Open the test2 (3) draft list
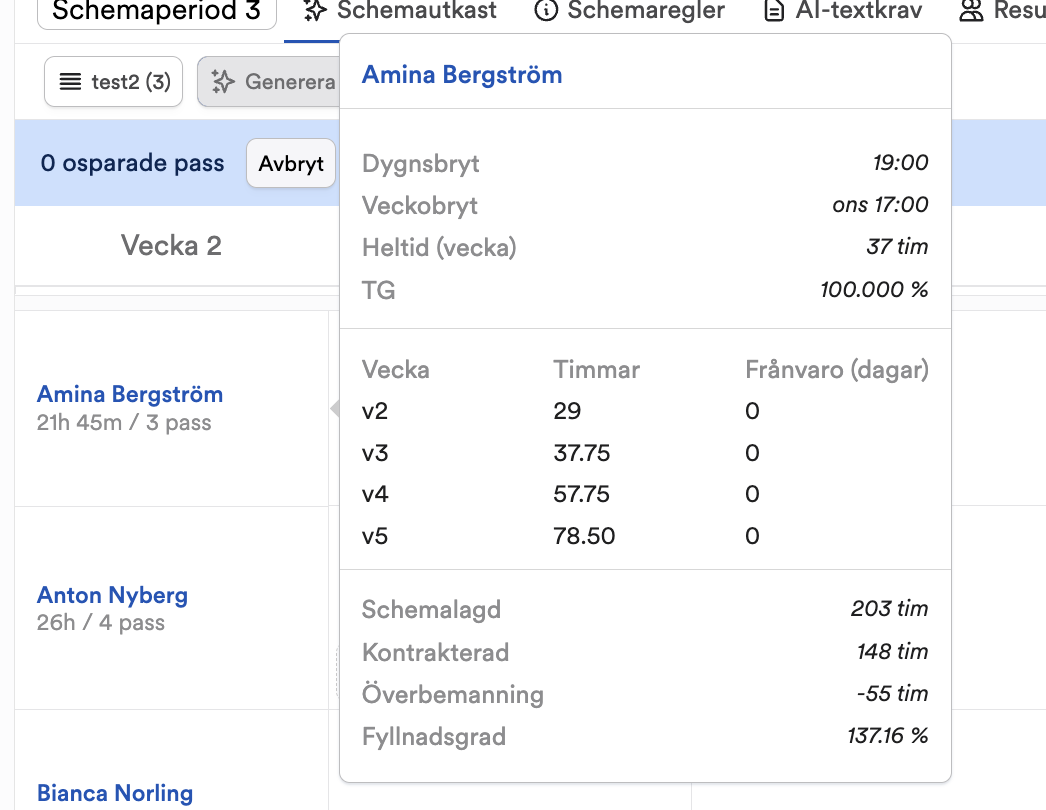The width and height of the screenshot is (1046, 810). tap(113, 81)
